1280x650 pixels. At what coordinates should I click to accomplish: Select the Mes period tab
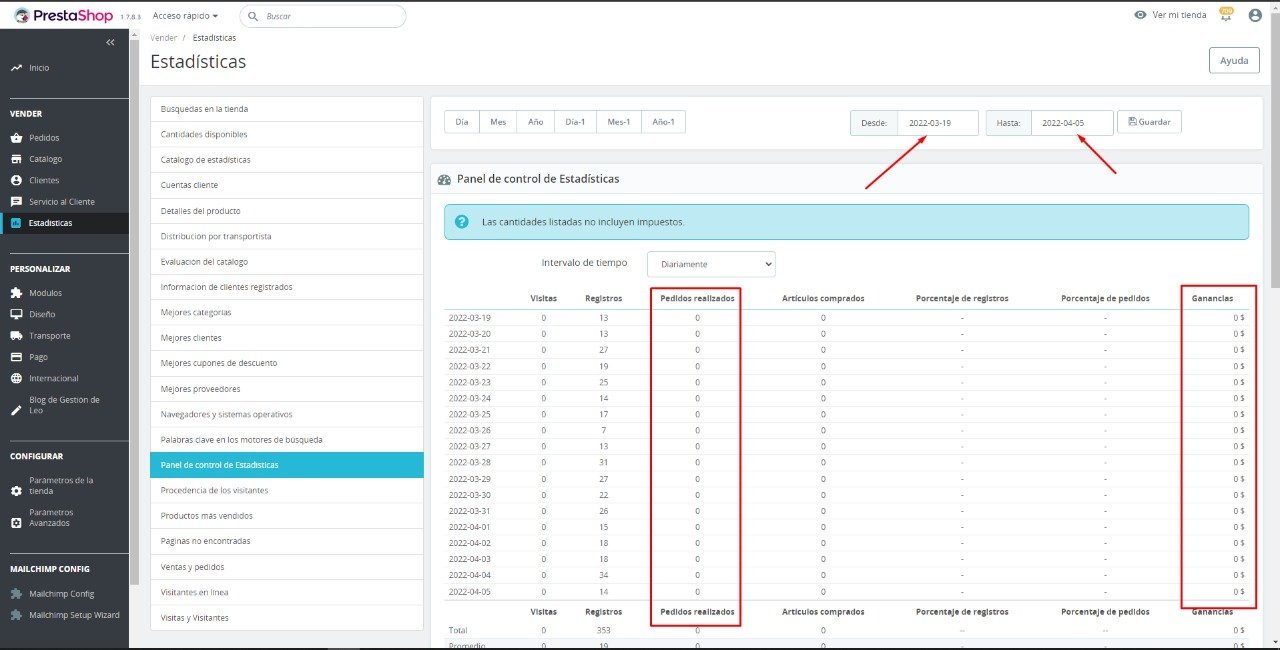(497, 122)
